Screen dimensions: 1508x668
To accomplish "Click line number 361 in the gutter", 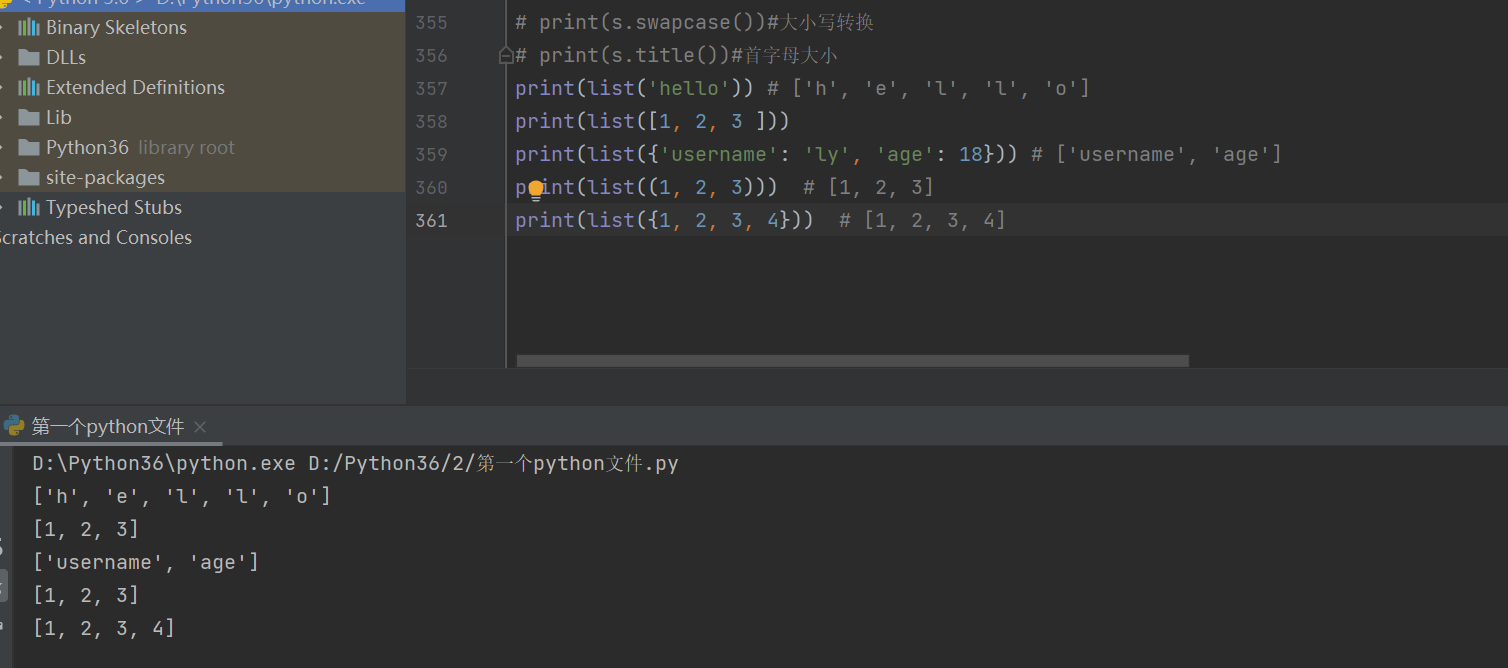I will coord(431,220).
